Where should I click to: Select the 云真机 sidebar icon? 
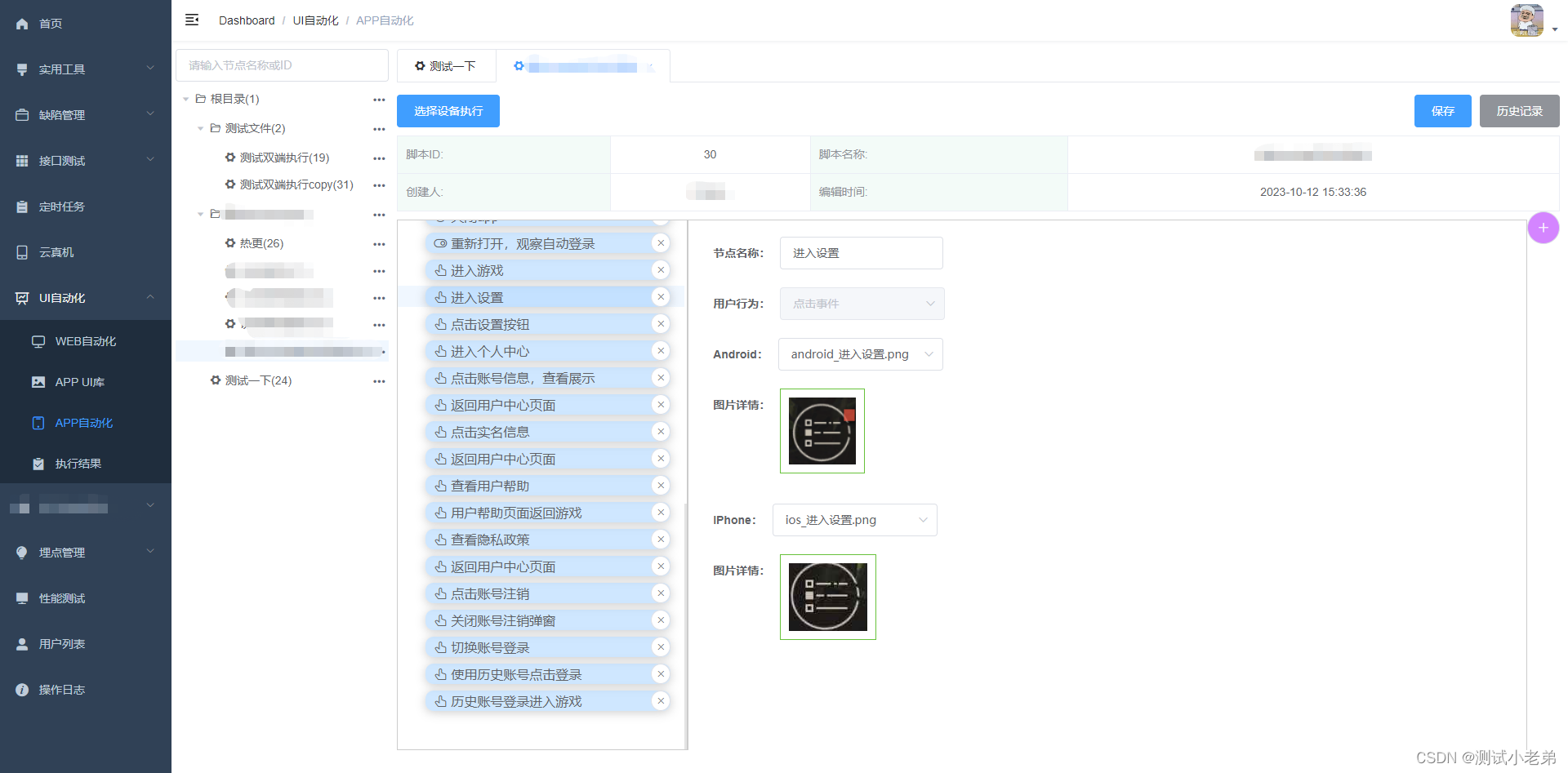point(21,252)
